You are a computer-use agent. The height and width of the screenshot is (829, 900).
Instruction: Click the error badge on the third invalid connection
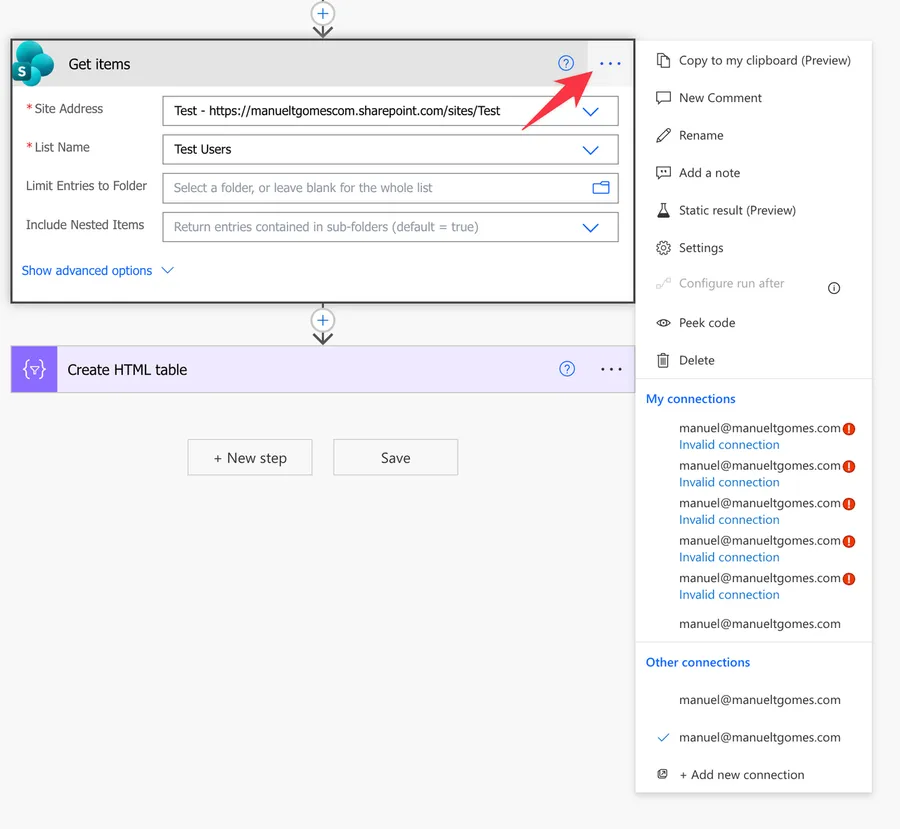[849, 503]
